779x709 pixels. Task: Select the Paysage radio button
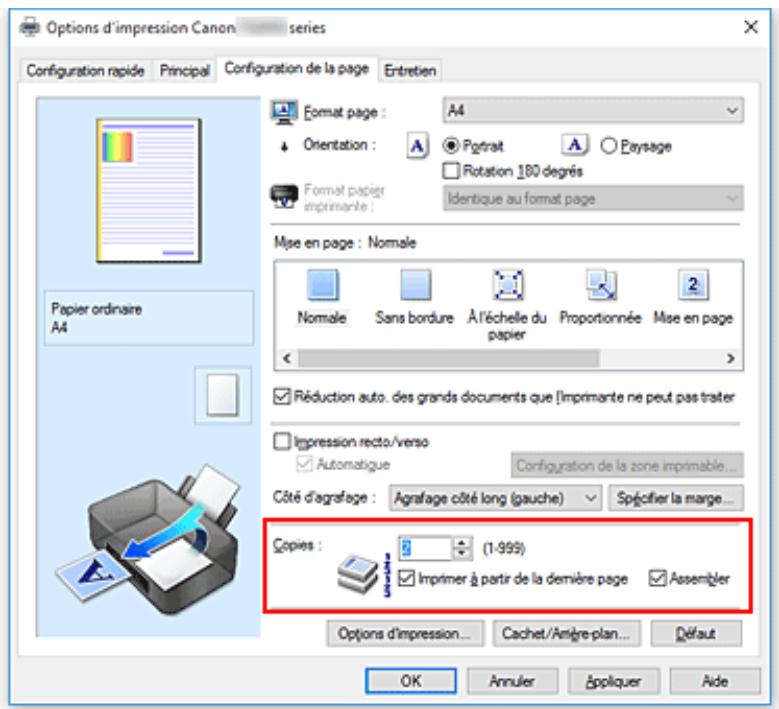pyautogui.click(x=609, y=146)
